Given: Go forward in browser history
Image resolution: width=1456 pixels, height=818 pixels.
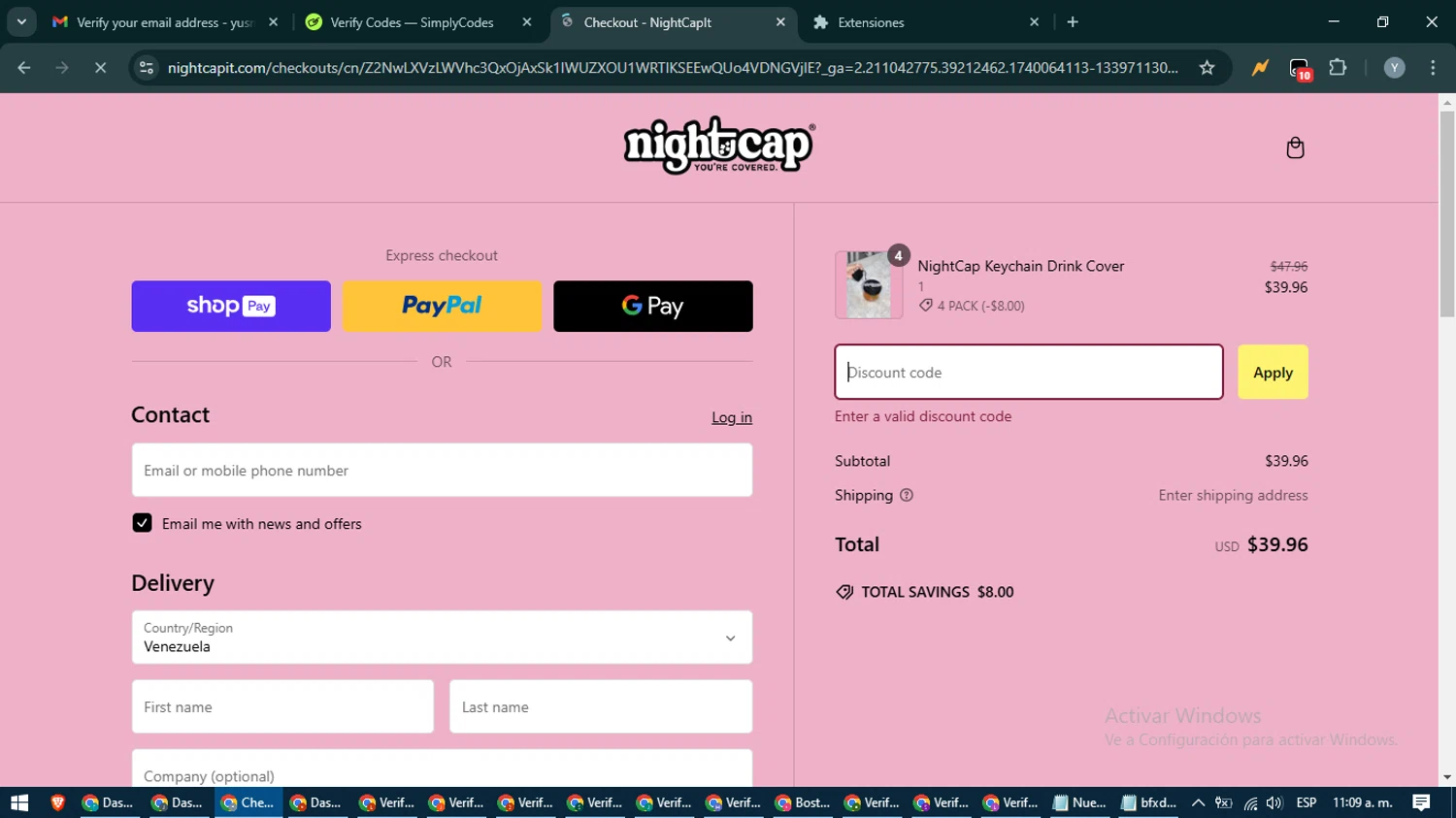Looking at the screenshot, I should click(62, 68).
